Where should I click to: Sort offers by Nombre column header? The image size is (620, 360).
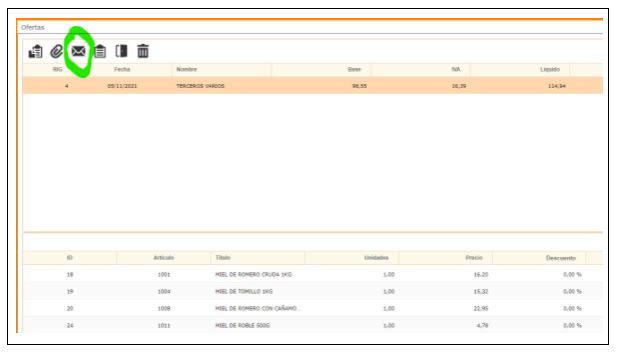pyautogui.click(x=187, y=69)
